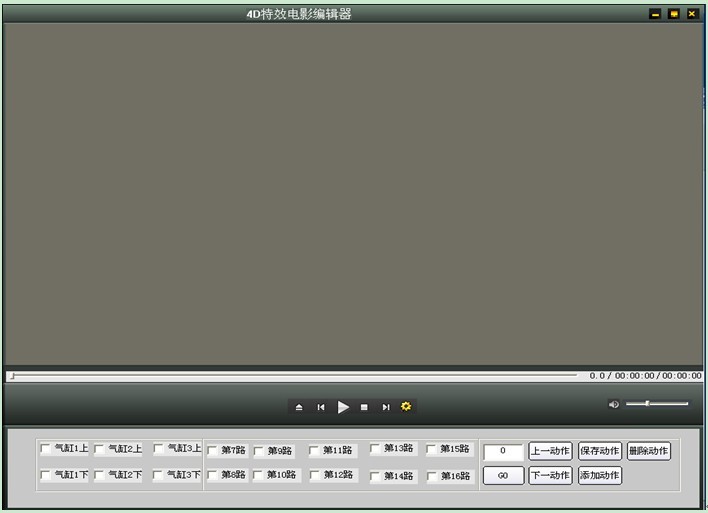Click the 上一动作 button
708x513 pixels.
click(x=550, y=451)
